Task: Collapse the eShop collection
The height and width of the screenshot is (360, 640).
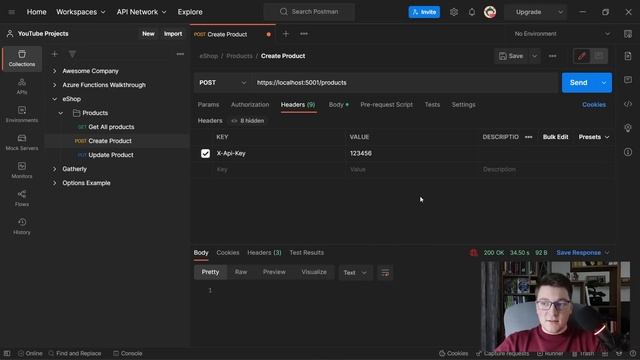Action: (55, 99)
